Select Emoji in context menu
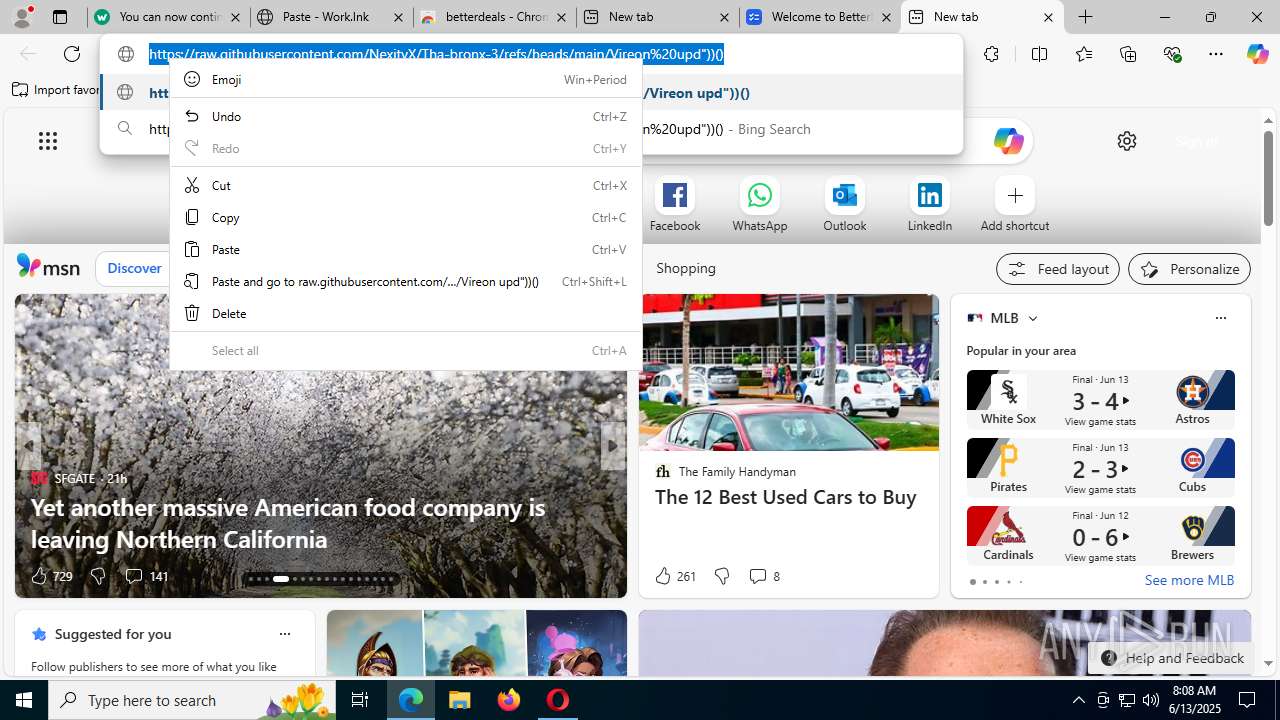 pos(405,80)
